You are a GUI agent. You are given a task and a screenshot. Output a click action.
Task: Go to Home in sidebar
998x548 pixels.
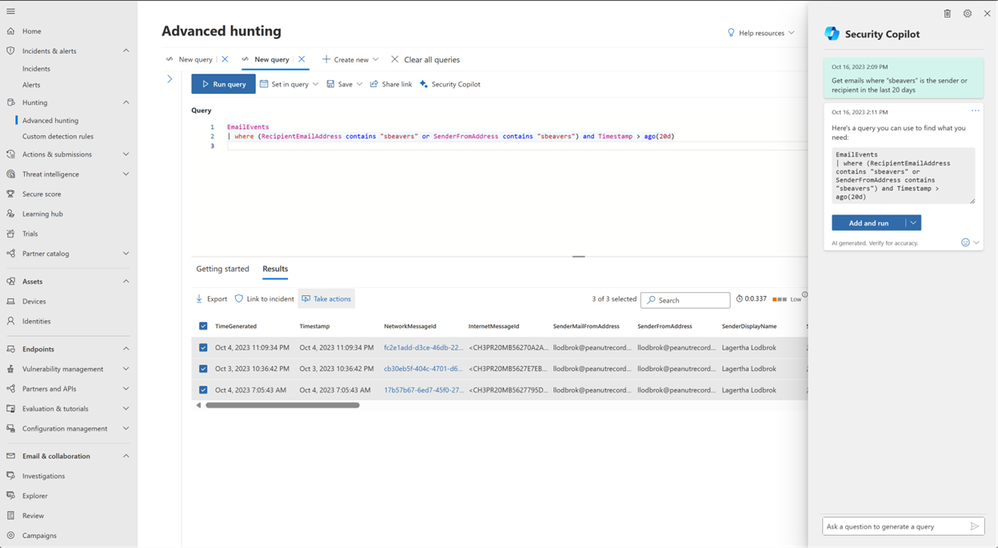(31, 31)
